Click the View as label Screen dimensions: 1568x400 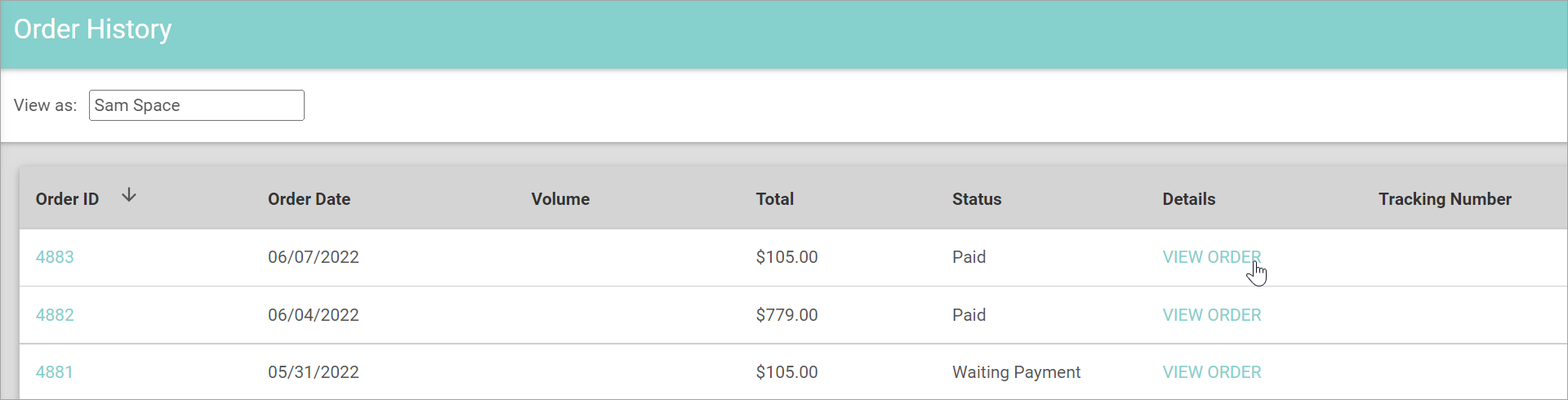45,105
